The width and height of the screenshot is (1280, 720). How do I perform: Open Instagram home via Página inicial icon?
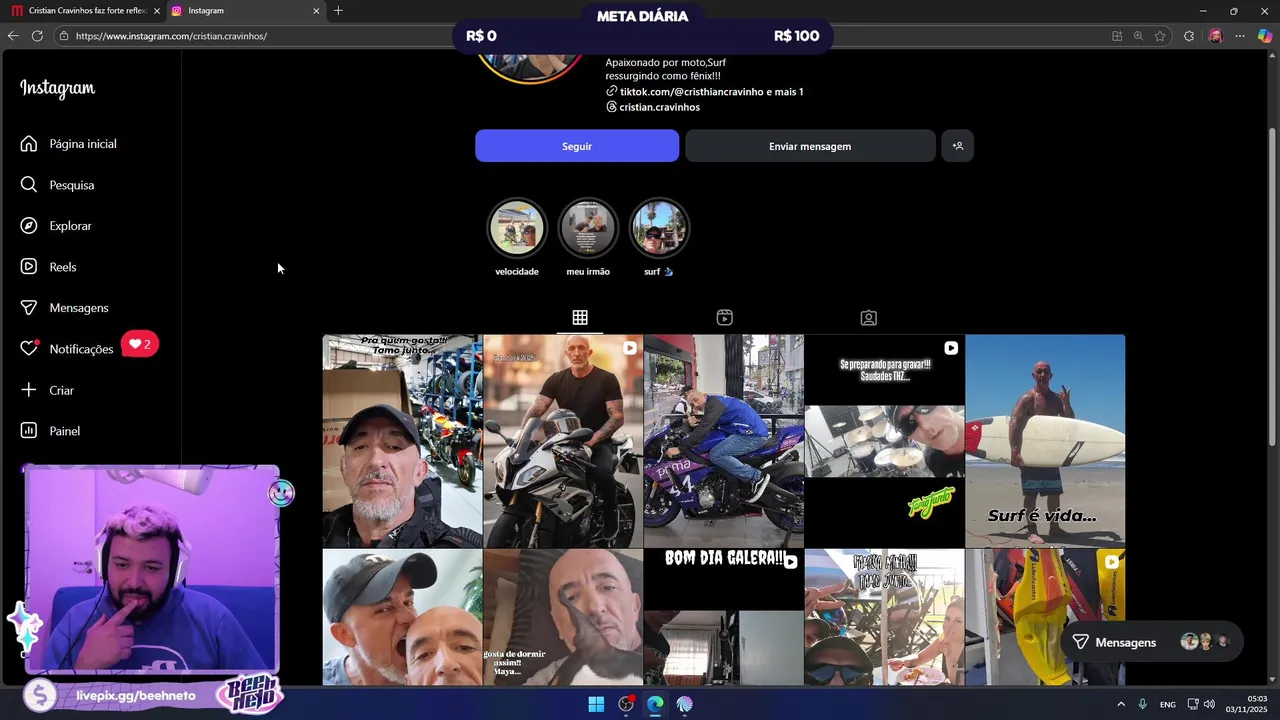pyautogui.click(x=29, y=144)
